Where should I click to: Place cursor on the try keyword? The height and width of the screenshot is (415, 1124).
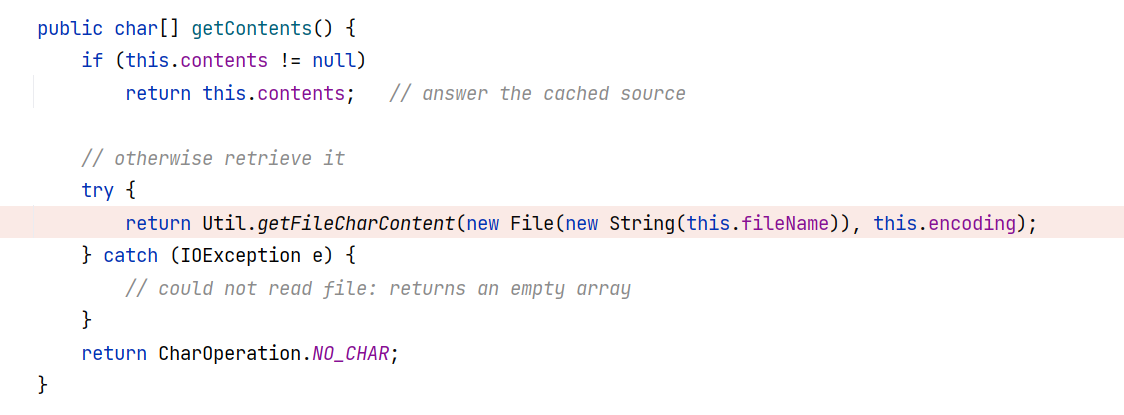(x=98, y=191)
